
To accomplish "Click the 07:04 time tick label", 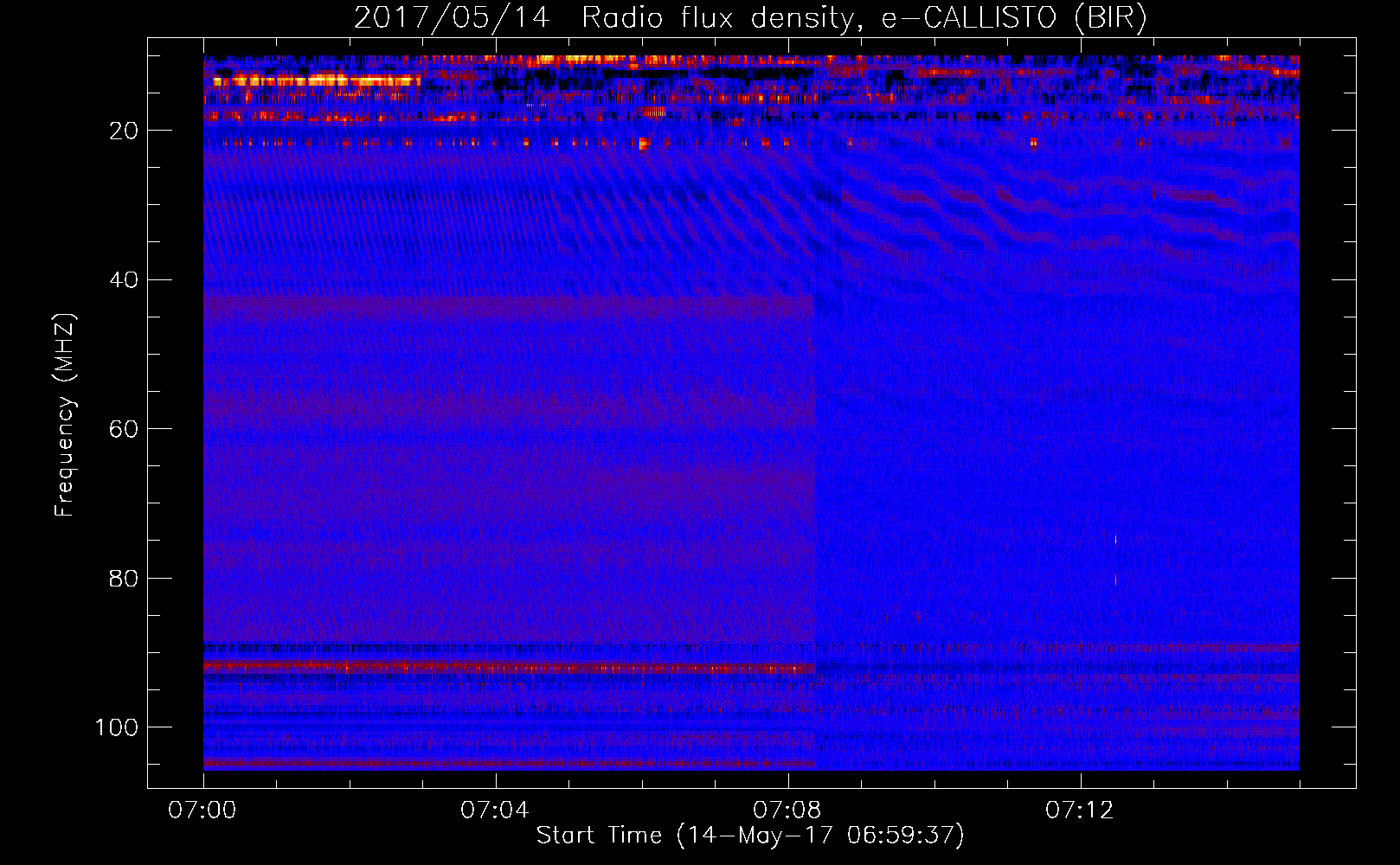I will [x=495, y=811].
